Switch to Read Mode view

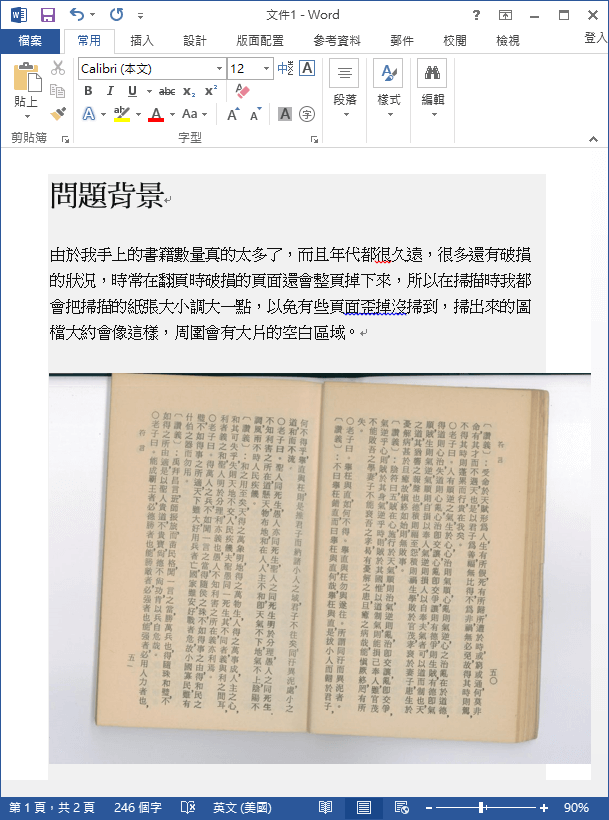point(325,807)
